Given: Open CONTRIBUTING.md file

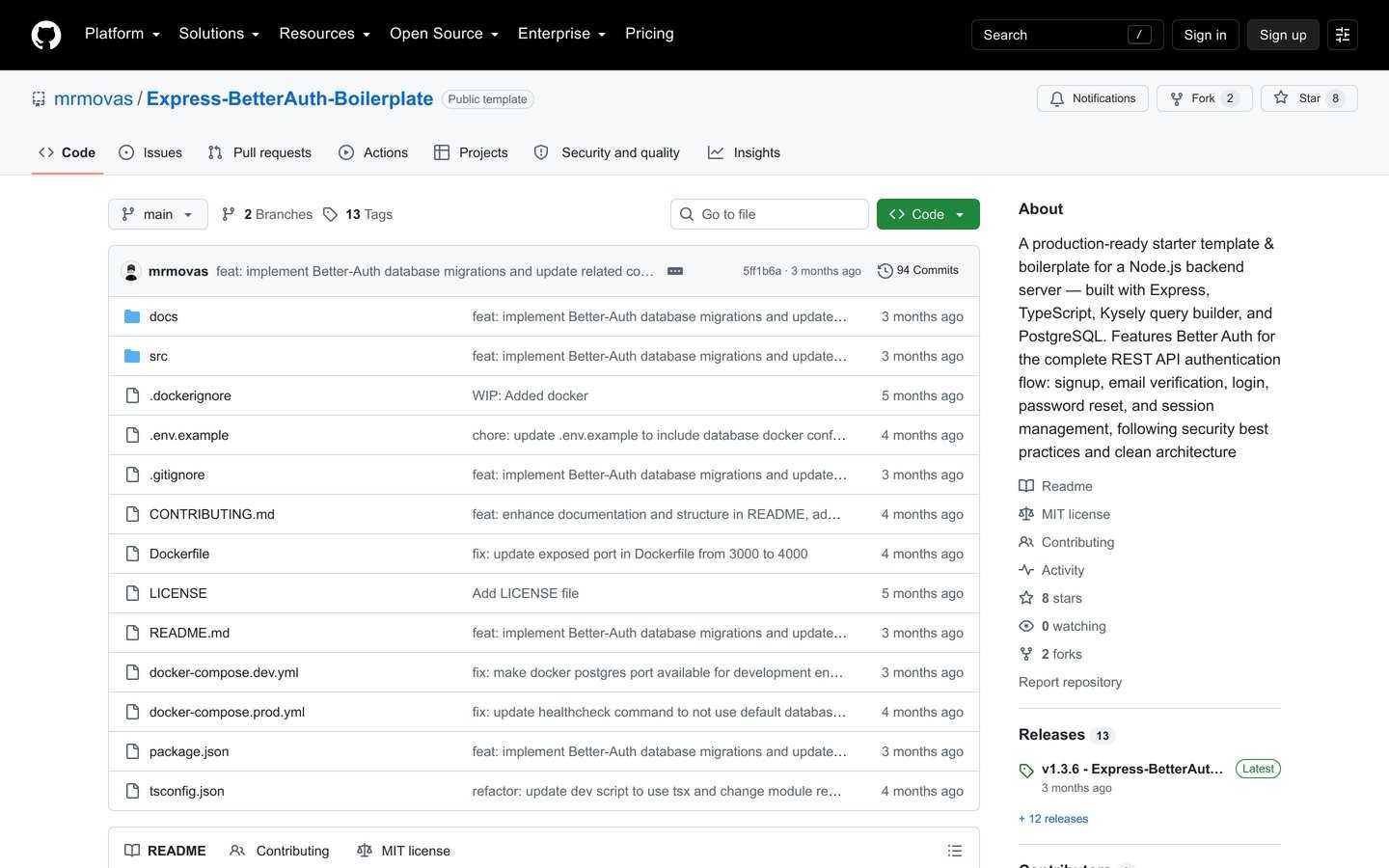Looking at the screenshot, I should (212, 514).
